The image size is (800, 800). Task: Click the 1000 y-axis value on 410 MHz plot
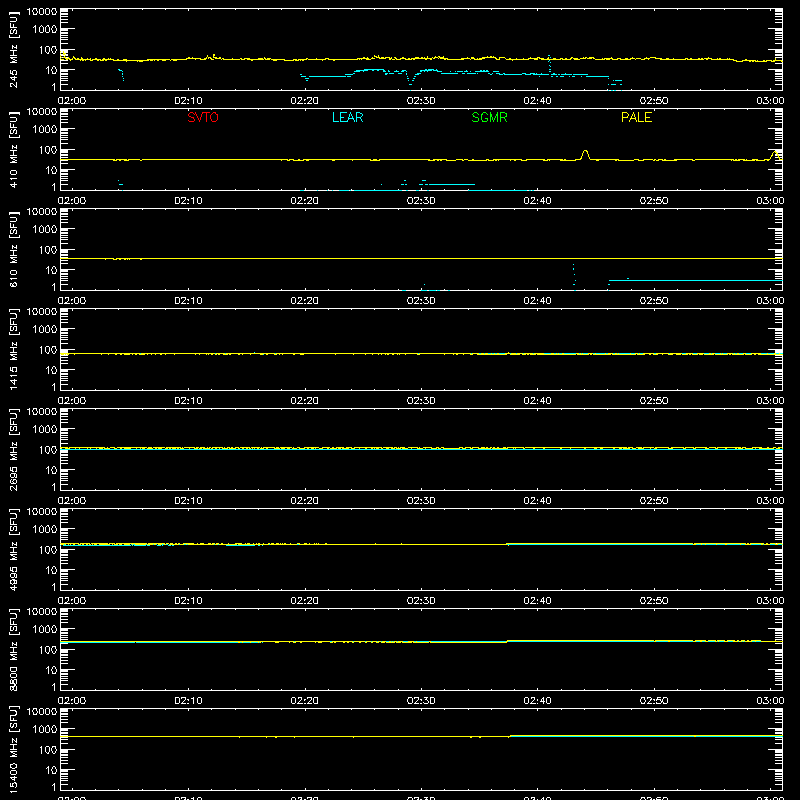coord(45,130)
